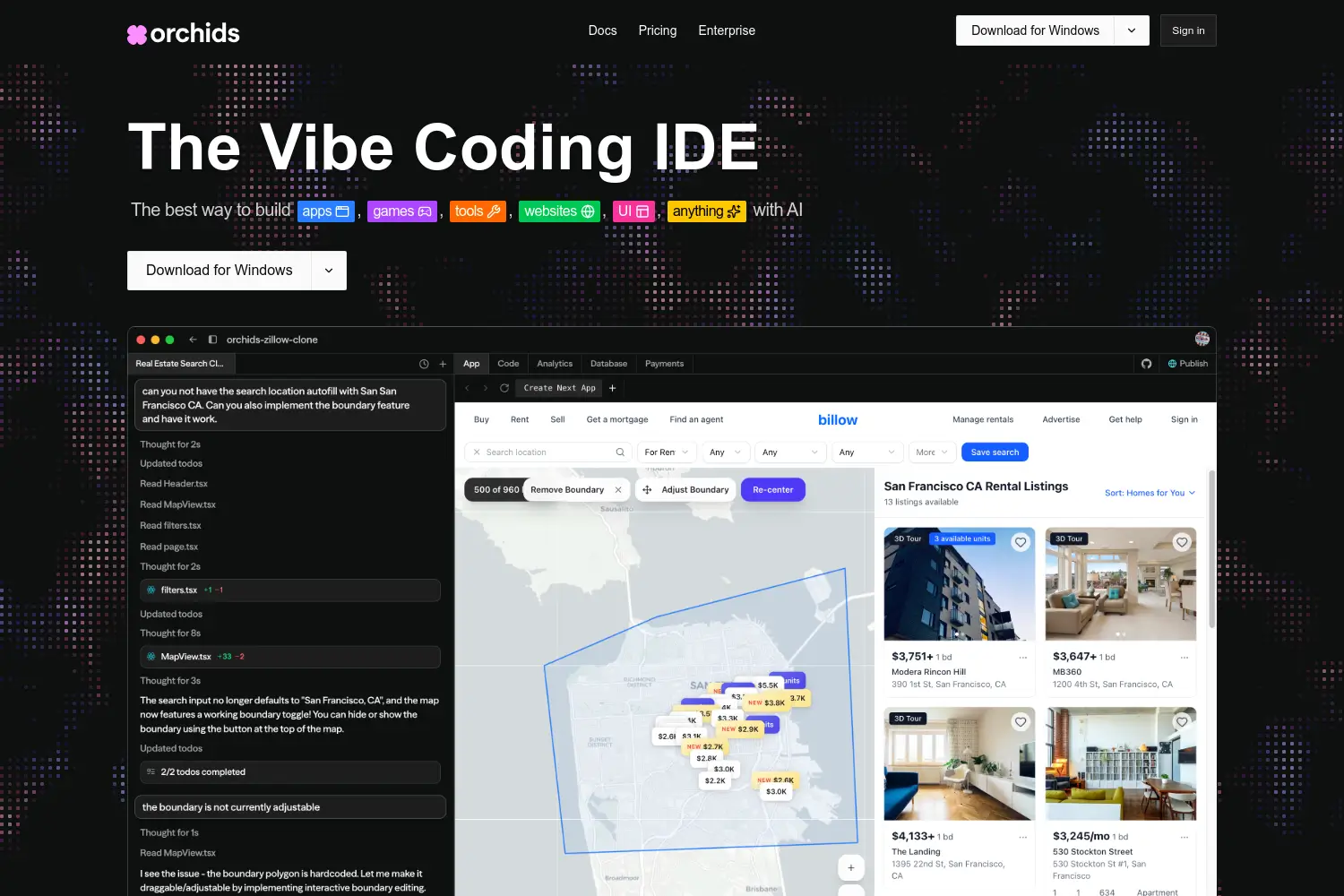Open the Any dropdown beside More
Screen dimensions: 1344x896
pyautogui.click(x=866, y=452)
